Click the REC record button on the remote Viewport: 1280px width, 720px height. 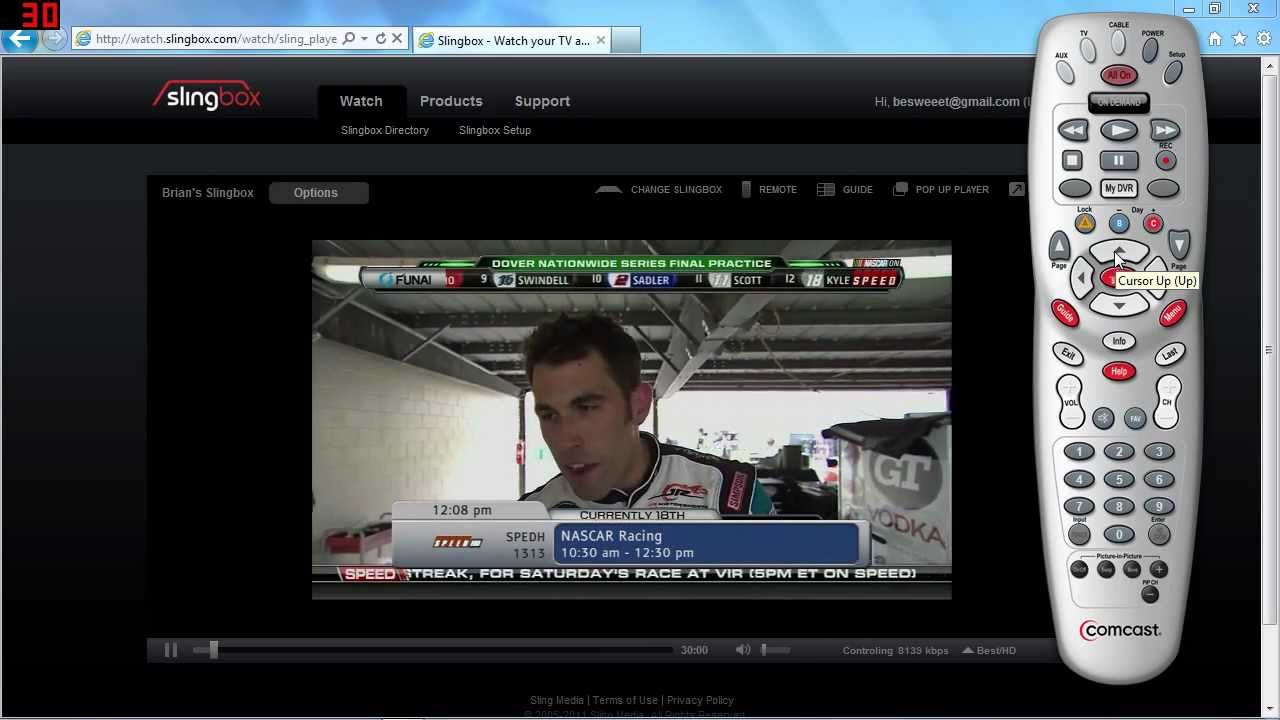[1165, 160]
